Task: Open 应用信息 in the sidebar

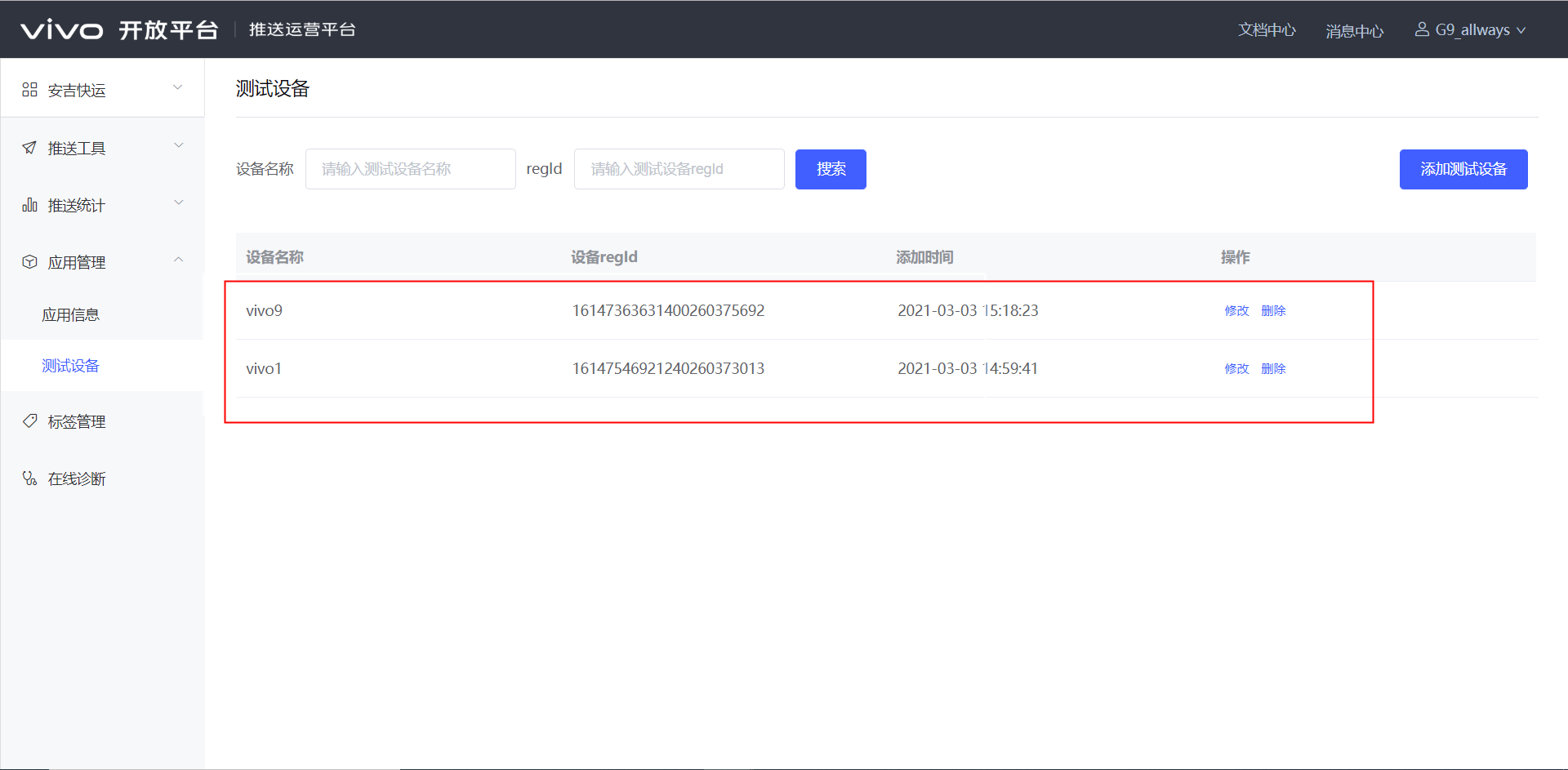Action: pyautogui.click(x=70, y=315)
